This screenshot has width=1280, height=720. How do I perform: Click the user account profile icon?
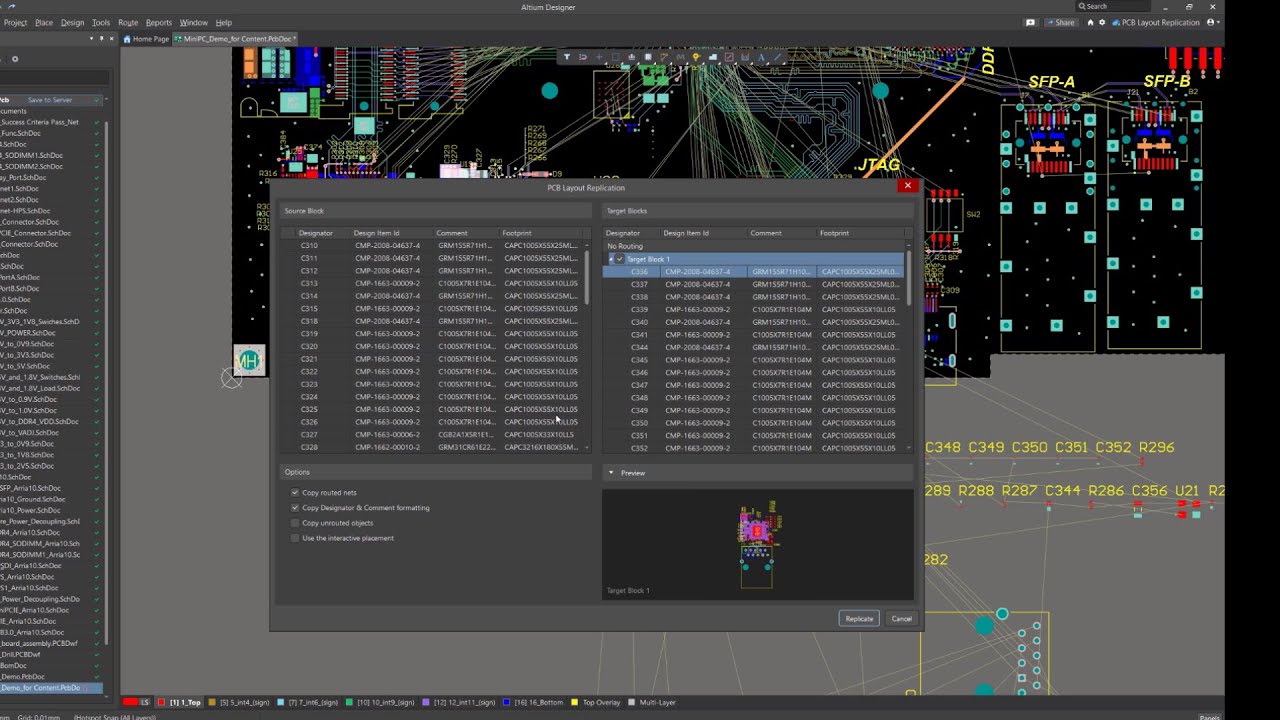coord(1211,22)
